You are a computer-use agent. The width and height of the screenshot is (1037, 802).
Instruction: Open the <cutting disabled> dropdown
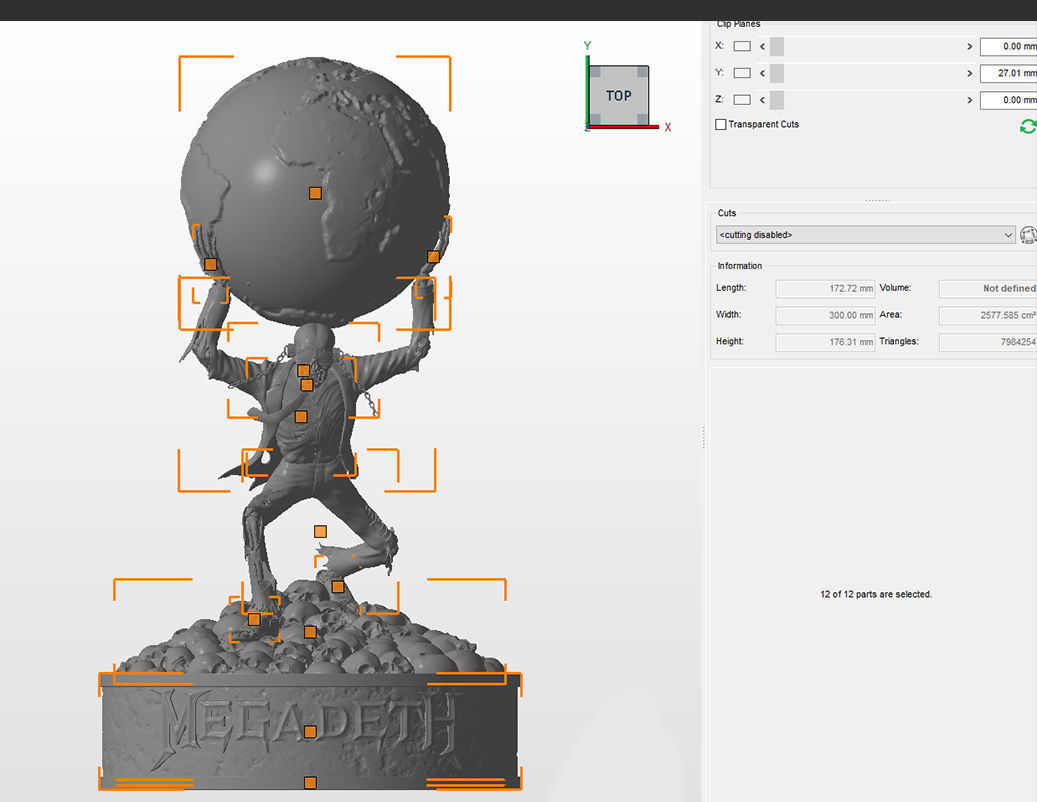coord(864,234)
